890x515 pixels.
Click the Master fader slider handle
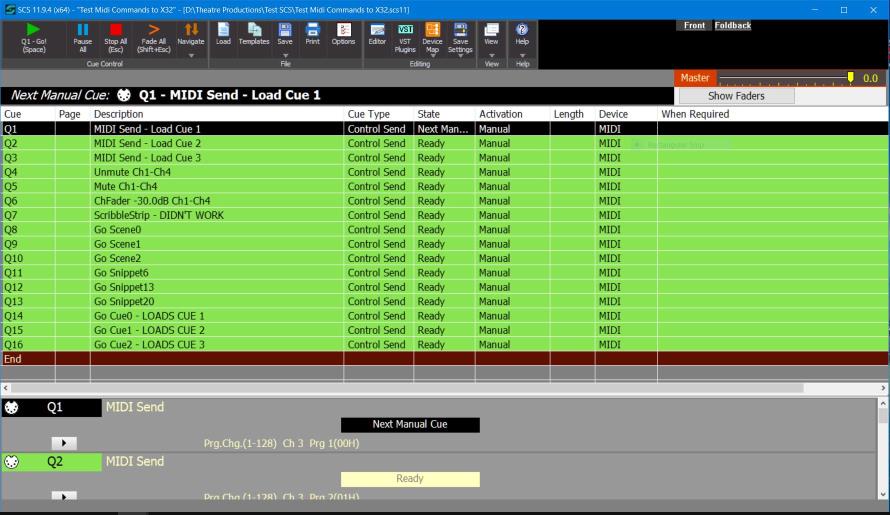851,77
